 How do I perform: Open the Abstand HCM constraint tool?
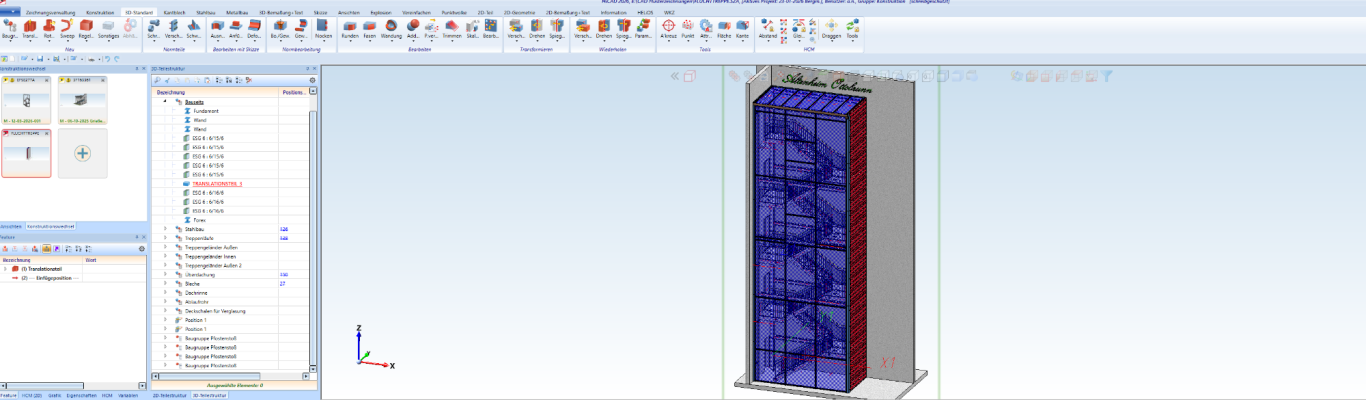point(768,26)
